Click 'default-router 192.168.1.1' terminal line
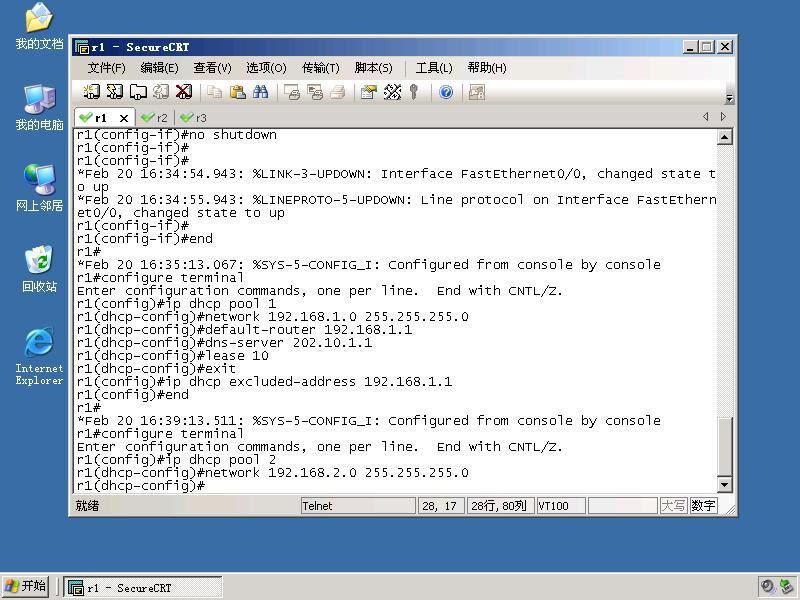800x600 pixels. (x=244, y=330)
